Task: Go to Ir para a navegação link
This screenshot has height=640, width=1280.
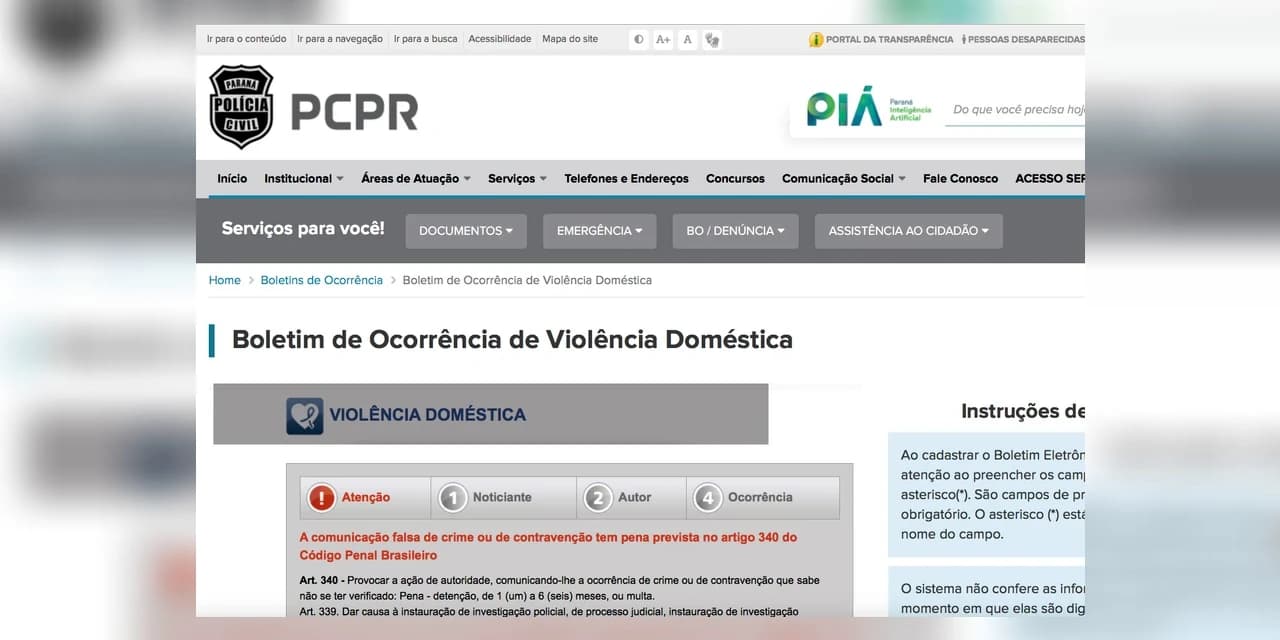Action: click(x=340, y=39)
